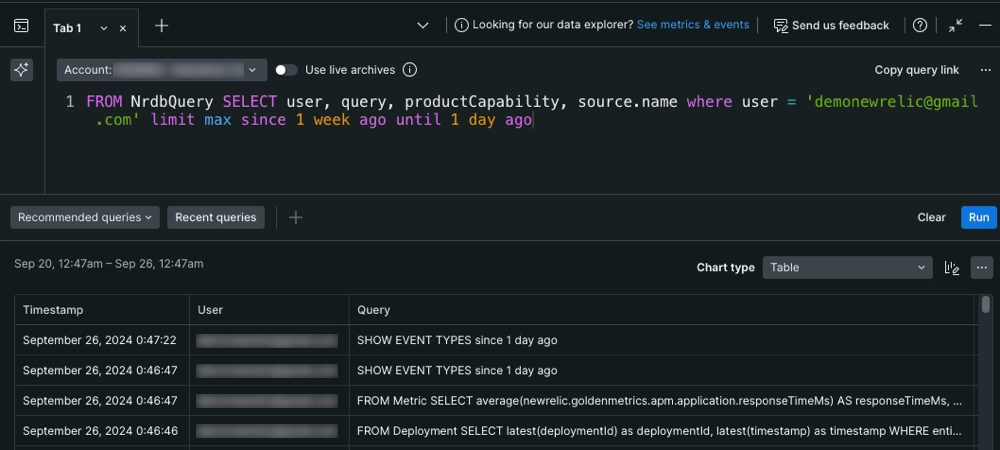Expand the Recommended queries dropdown
Image resolution: width=1000 pixels, height=450 pixels.
84,217
